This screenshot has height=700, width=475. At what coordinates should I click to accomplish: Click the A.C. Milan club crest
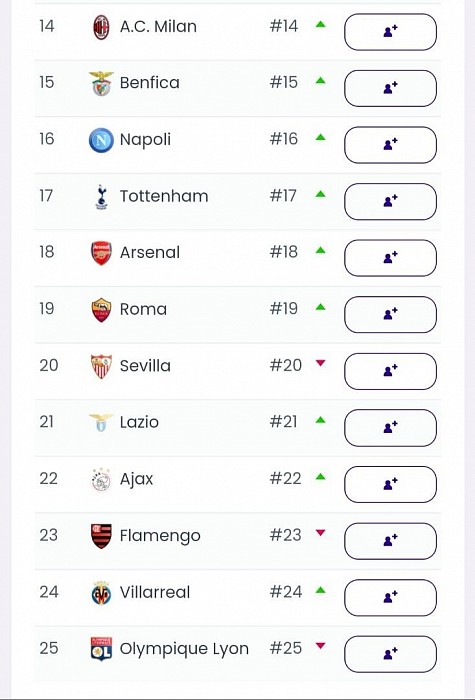tap(101, 27)
